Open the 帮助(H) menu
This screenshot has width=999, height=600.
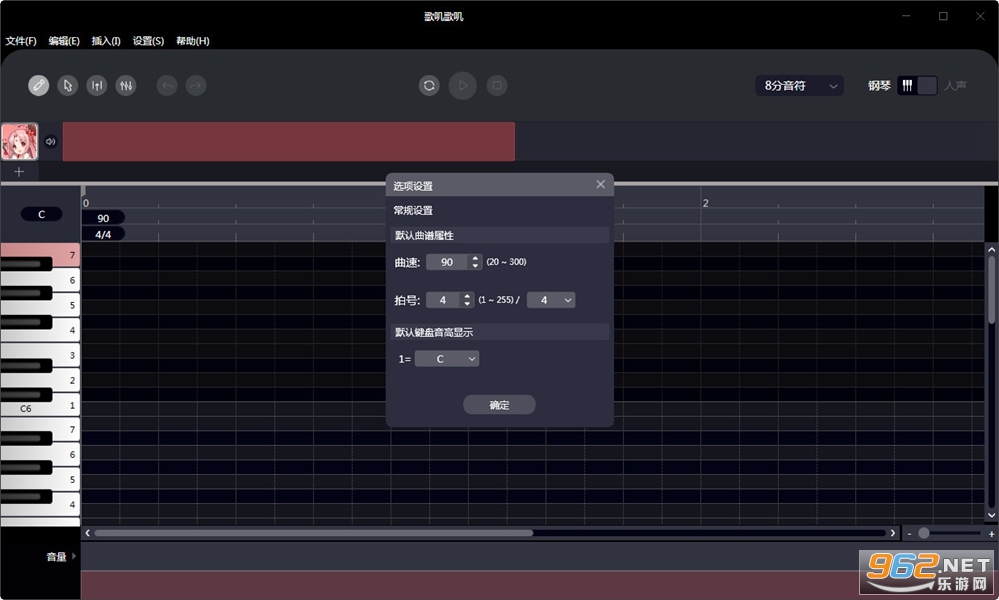(x=193, y=41)
